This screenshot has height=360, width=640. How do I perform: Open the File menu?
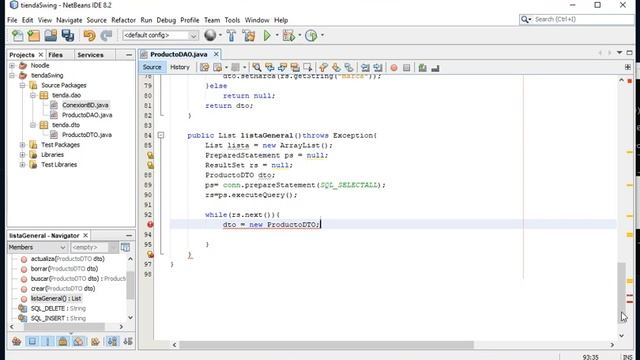12,20
